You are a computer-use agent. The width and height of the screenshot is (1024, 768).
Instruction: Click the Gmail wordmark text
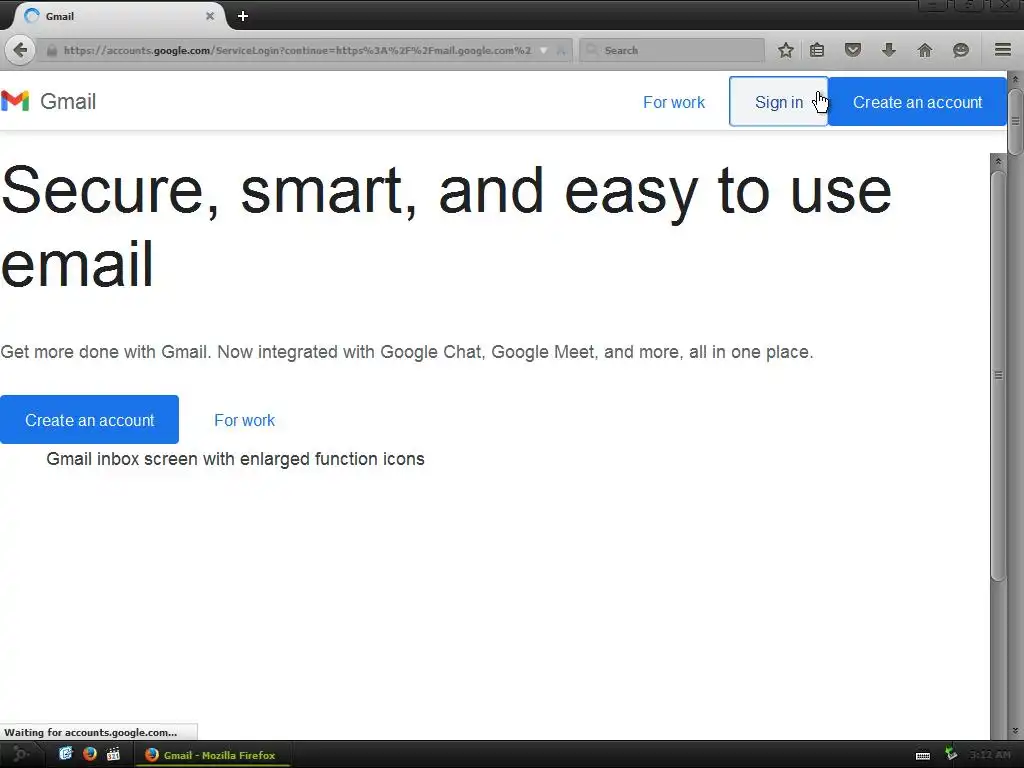pos(68,102)
